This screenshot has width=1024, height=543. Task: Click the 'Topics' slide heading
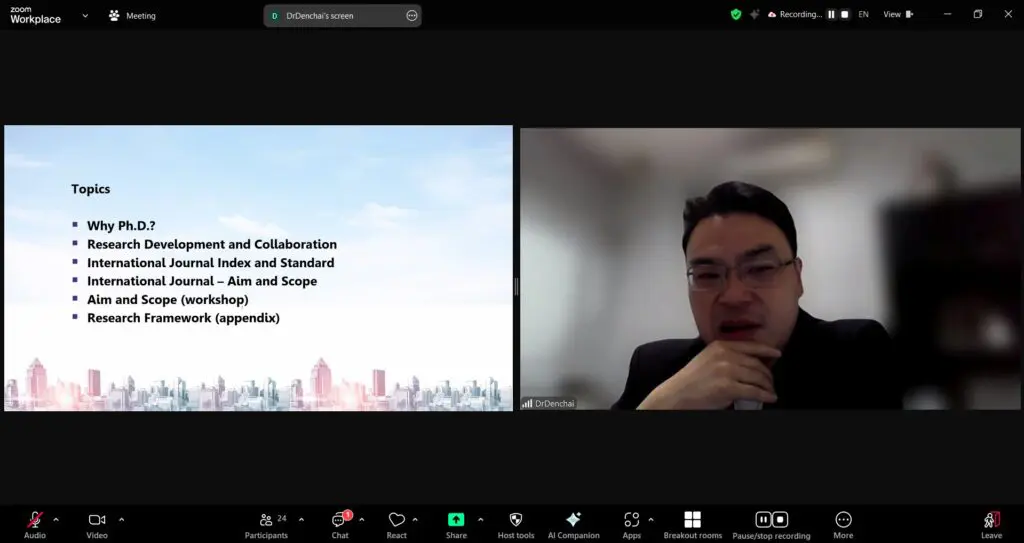coord(91,189)
